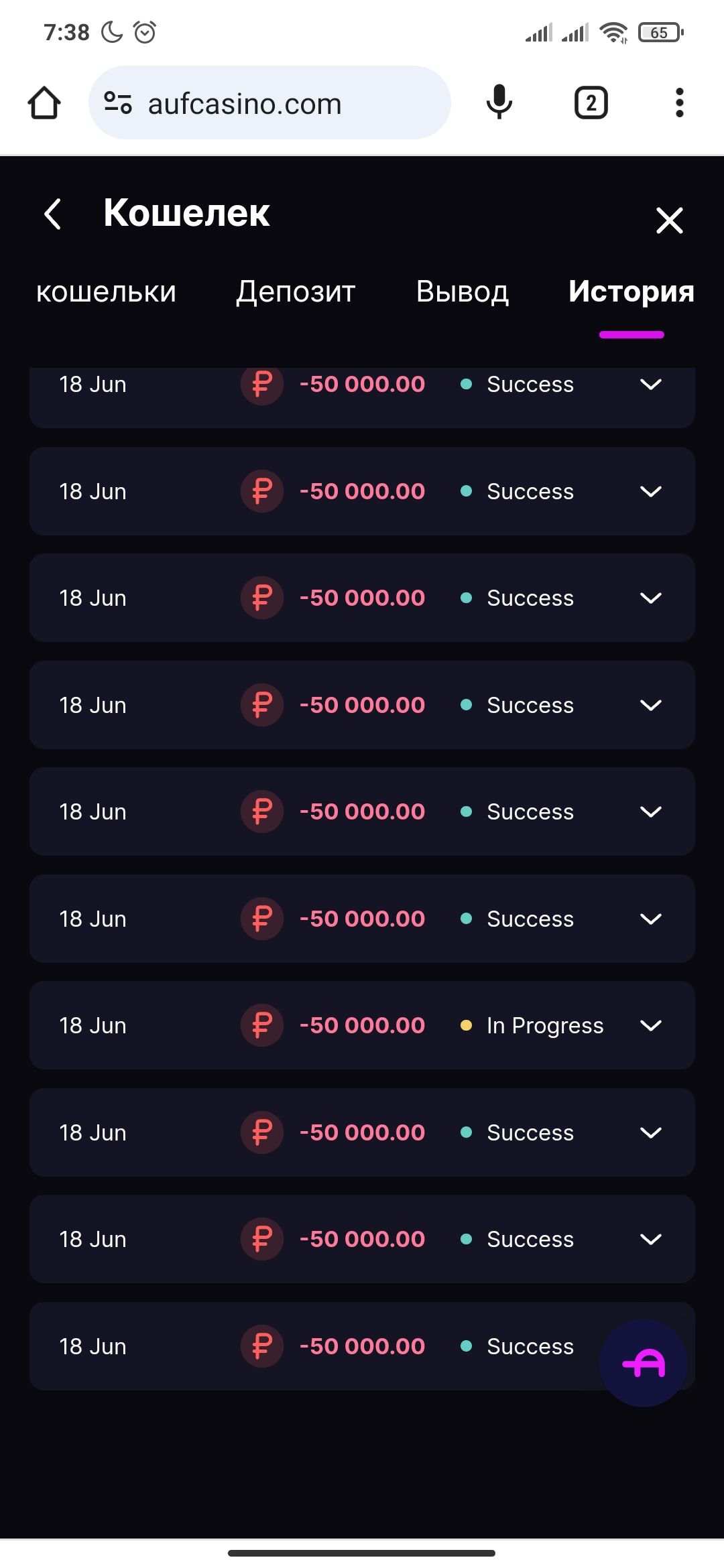Go back using the wallet back arrow
This screenshot has width=724, height=1568.
pyautogui.click(x=53, y=214)
